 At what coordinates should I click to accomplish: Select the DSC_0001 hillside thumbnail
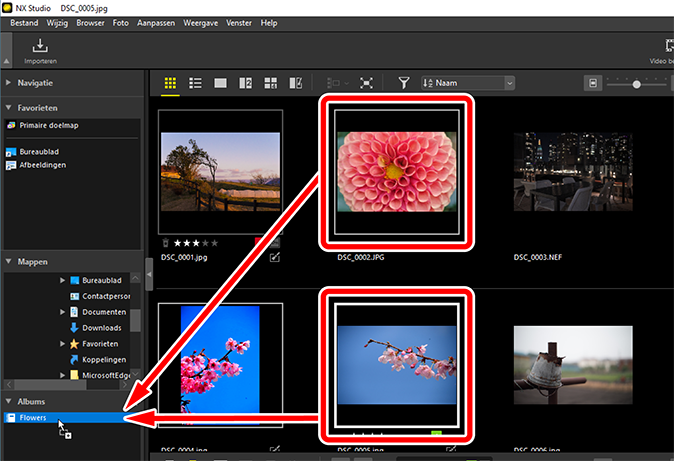click(221, 172)
